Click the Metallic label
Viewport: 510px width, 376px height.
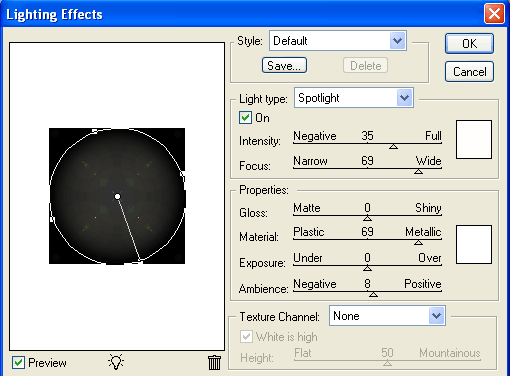[x=423, y=232]
